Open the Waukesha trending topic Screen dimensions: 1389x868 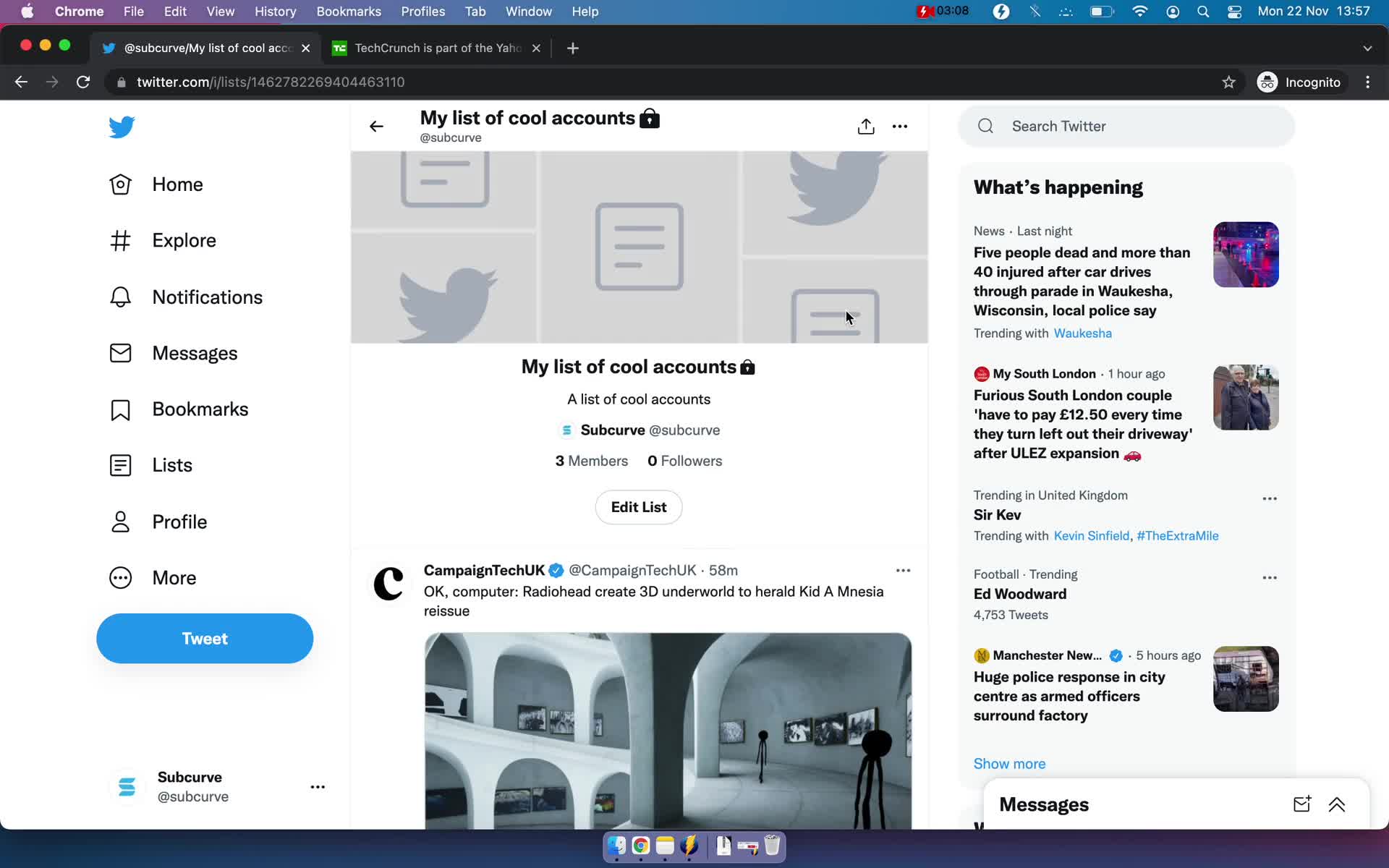tap(1082, 333)
